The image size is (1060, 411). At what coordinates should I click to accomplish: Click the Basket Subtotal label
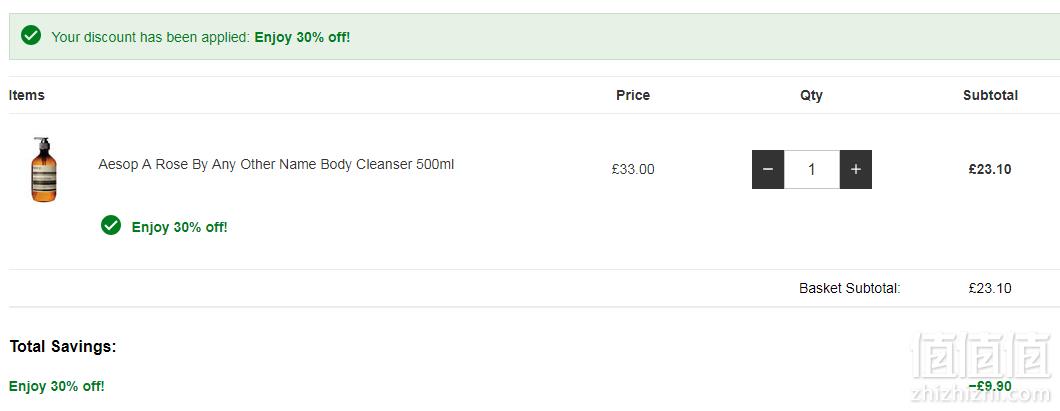(850, 289)
